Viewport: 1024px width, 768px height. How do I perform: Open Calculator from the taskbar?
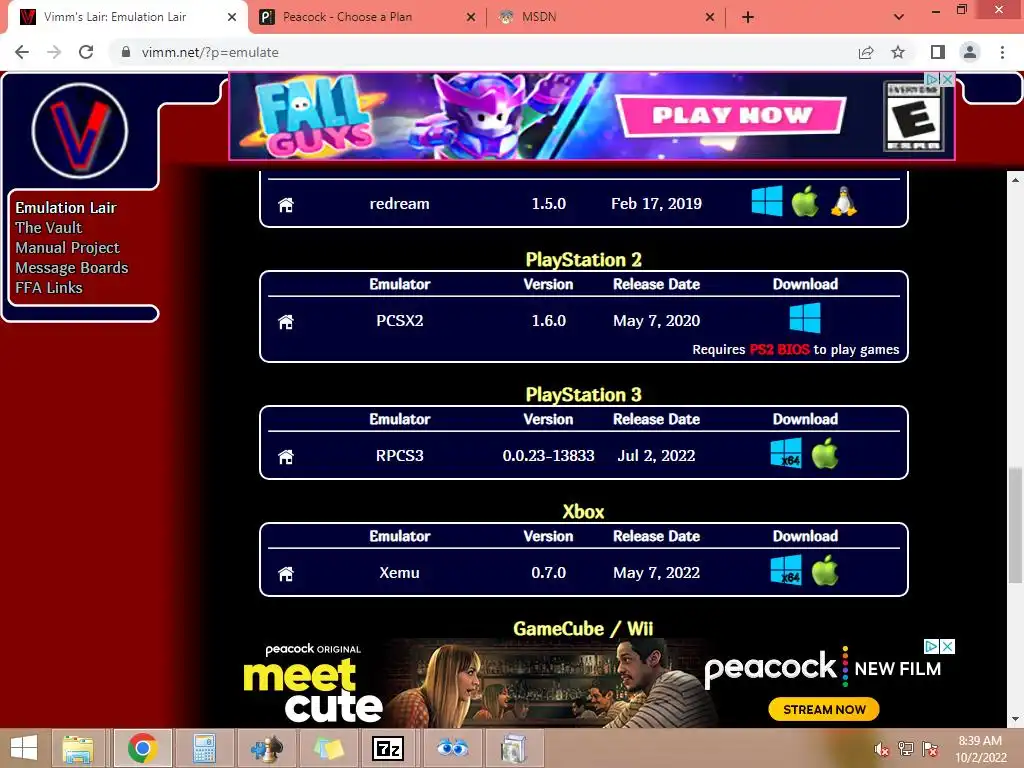click(204, 748)
